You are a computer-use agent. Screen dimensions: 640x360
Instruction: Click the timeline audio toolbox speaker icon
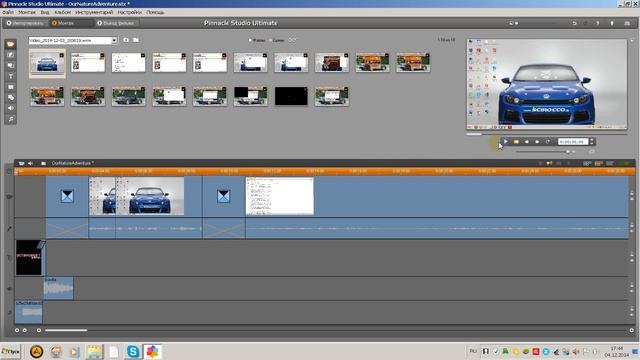pos(31,163)
